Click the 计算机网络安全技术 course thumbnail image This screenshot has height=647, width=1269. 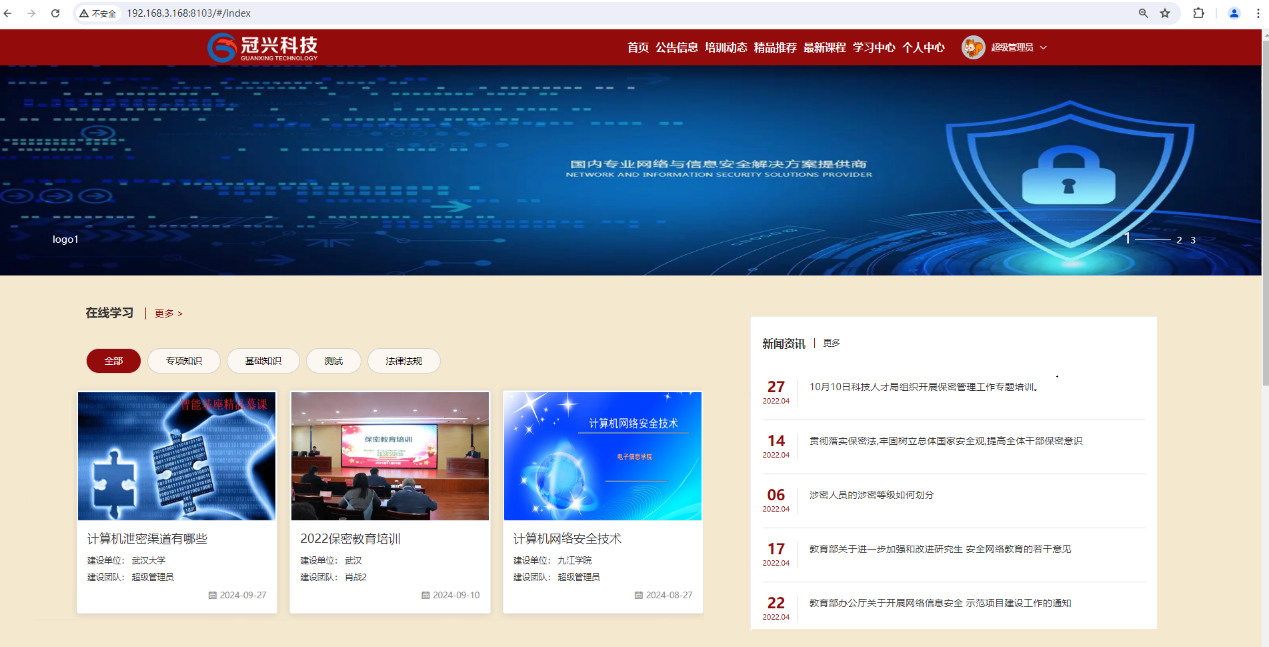coord(602,455)
